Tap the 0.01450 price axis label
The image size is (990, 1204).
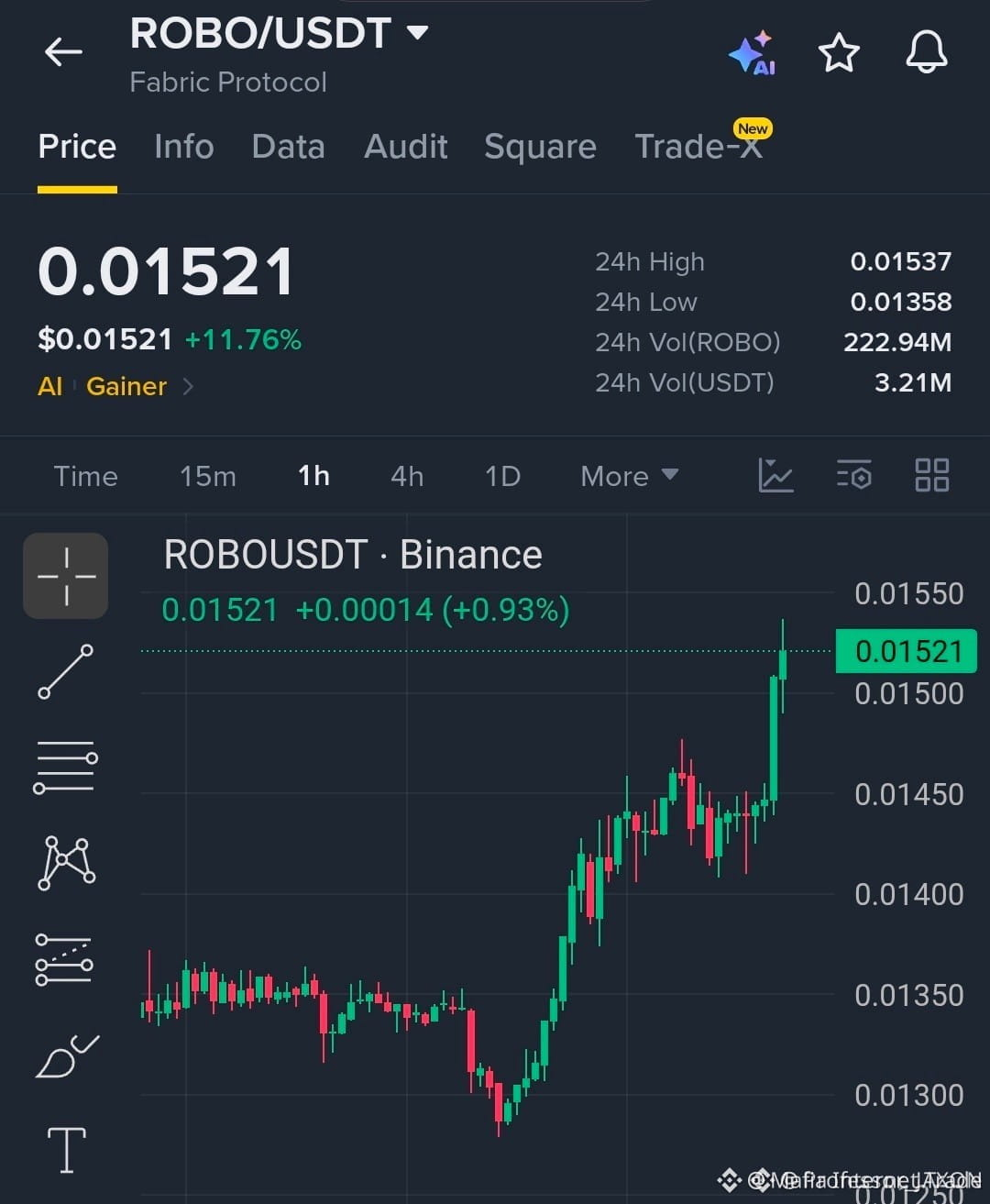click(908, 794)
